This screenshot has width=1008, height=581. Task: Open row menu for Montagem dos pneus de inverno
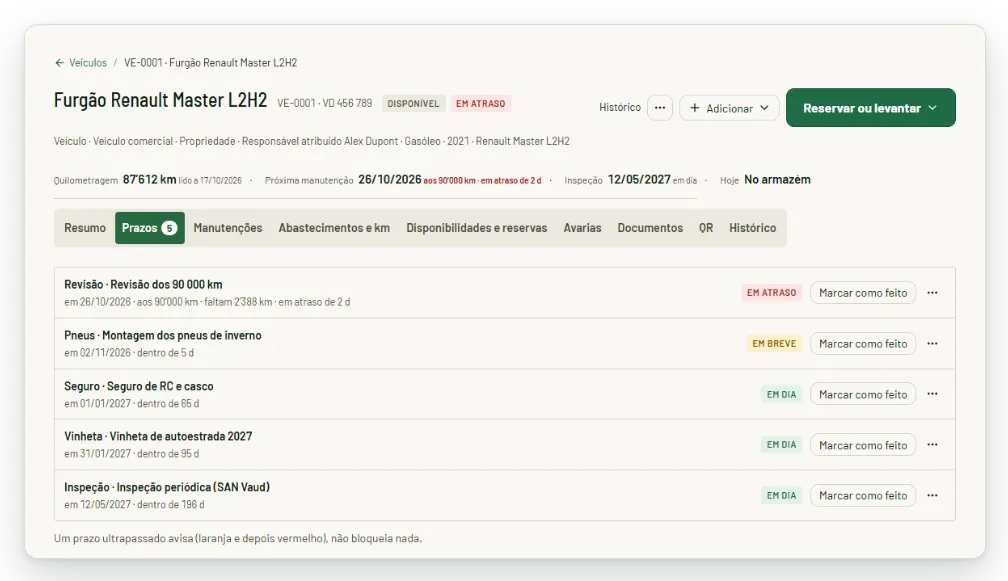(x=932, y=344)
